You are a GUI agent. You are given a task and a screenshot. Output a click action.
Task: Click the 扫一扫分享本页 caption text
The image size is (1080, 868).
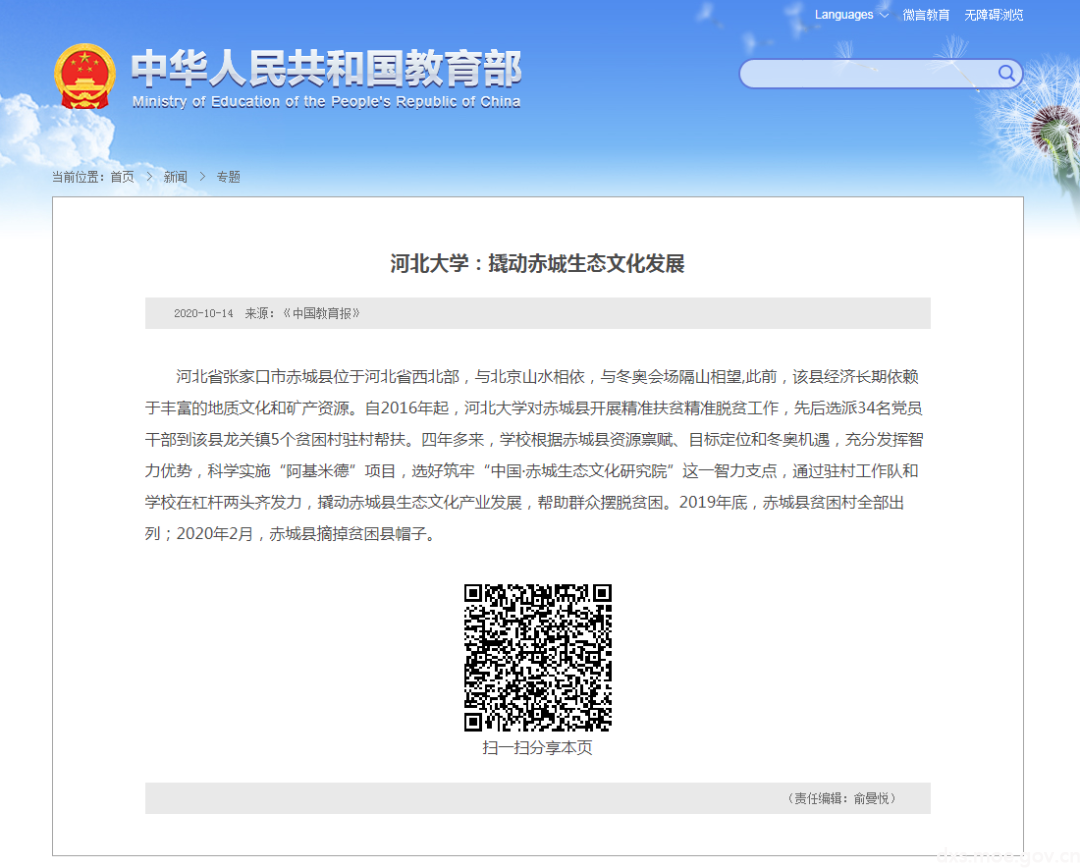point(537,747)
